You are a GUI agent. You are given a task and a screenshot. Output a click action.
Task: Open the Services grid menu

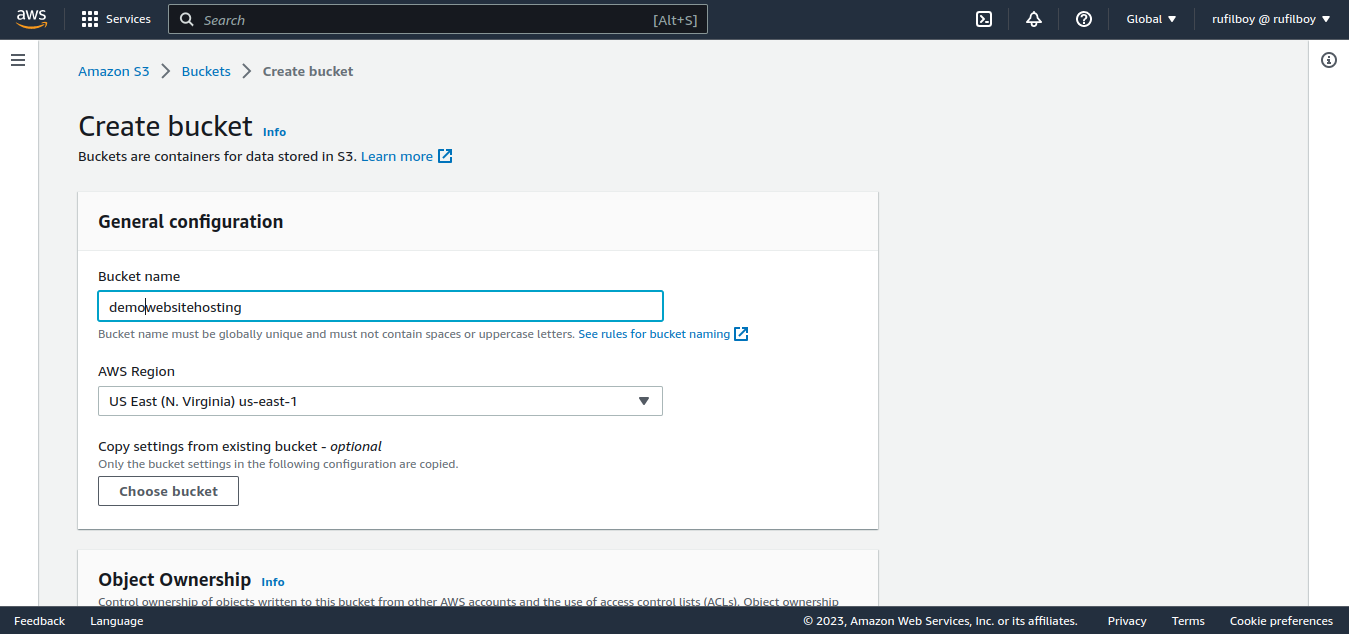click(116, 19)
